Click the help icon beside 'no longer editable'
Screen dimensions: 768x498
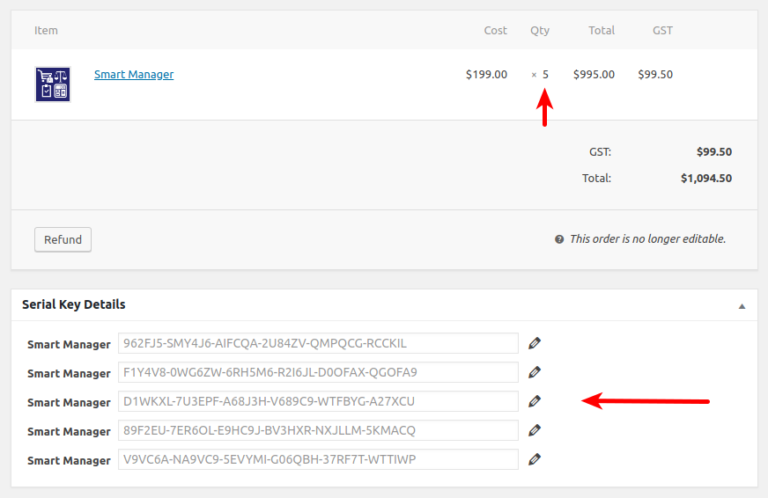(559, 239)
